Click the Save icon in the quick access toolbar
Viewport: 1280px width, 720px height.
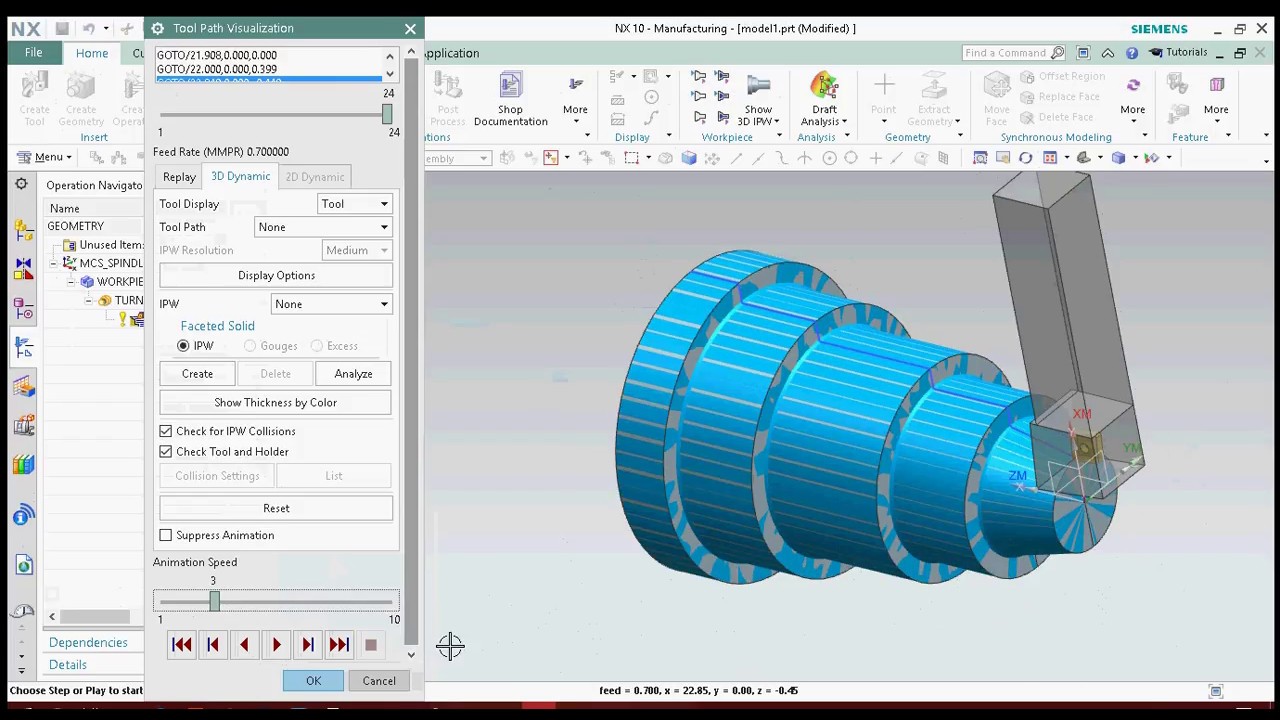62,28
